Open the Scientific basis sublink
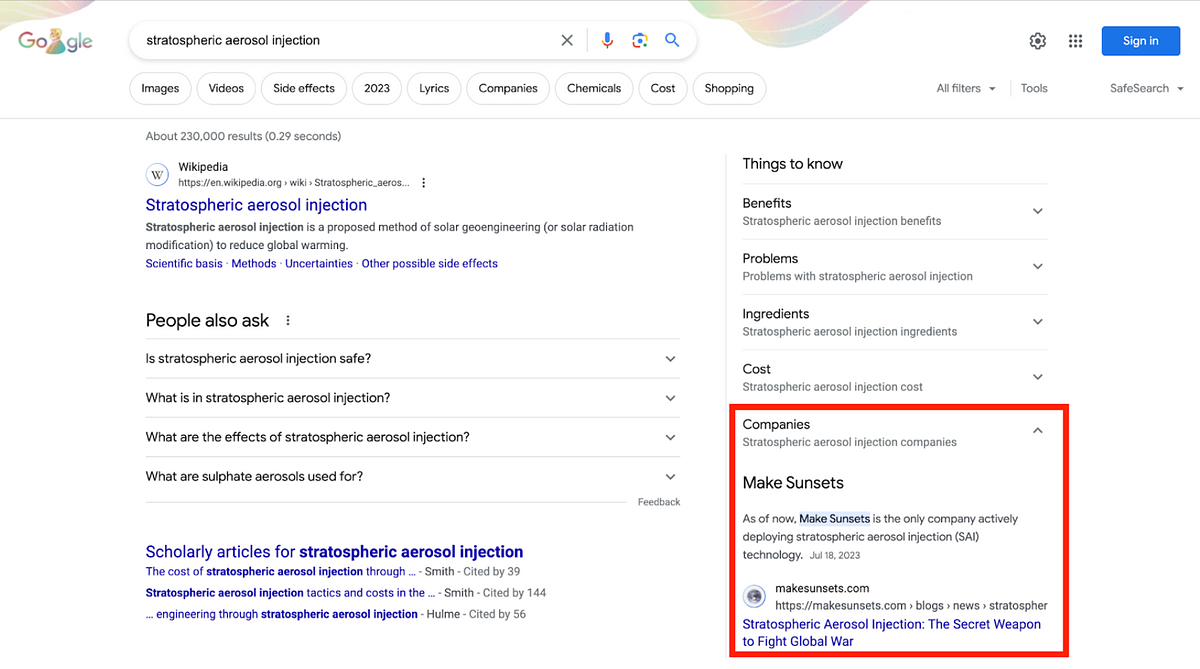 tap(184, 264)
